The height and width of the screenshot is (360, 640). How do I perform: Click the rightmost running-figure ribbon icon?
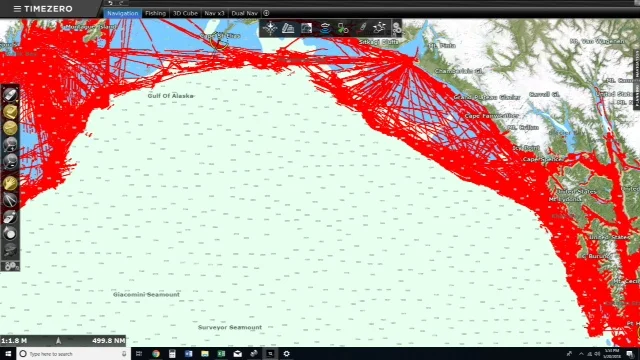pos(379,28)
